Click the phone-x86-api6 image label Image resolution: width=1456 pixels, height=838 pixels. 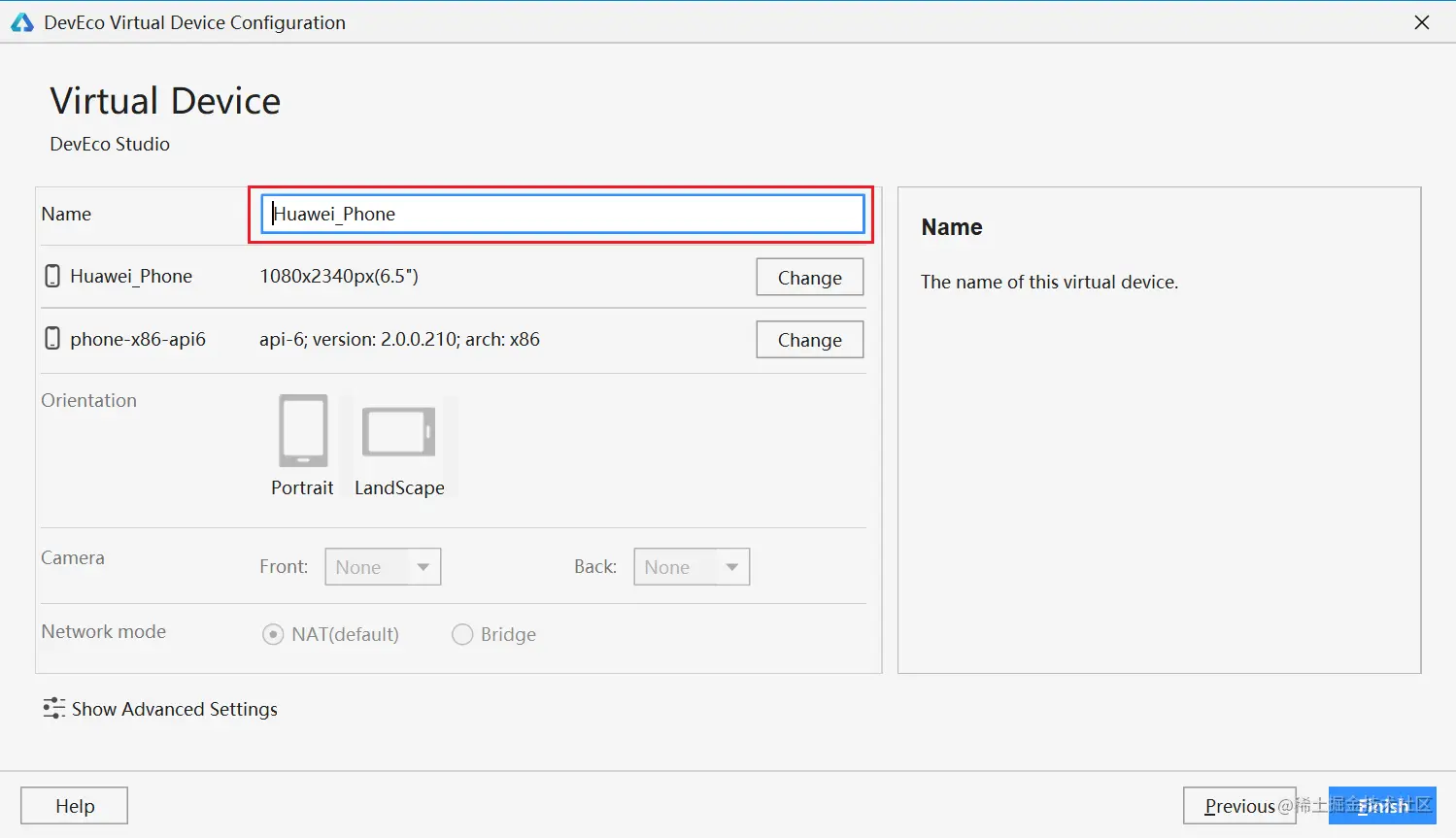coord(138,339)
